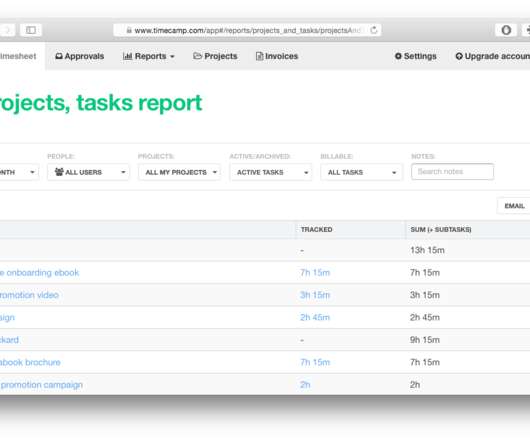
Task: Expand the Reports dropdown menu
Action: coord(149,56)
